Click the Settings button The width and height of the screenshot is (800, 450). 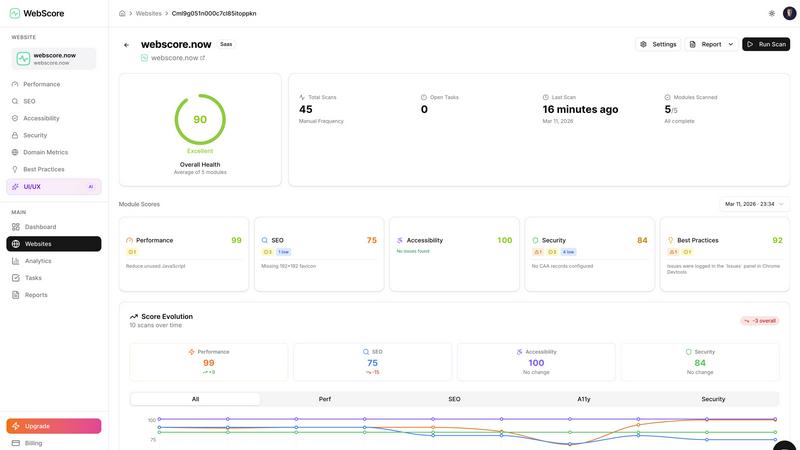pos(658,44)
